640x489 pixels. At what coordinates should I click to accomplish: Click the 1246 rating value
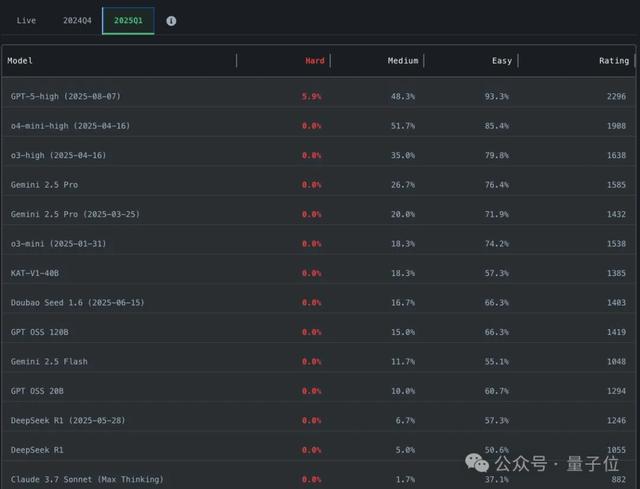coord(616,420)
